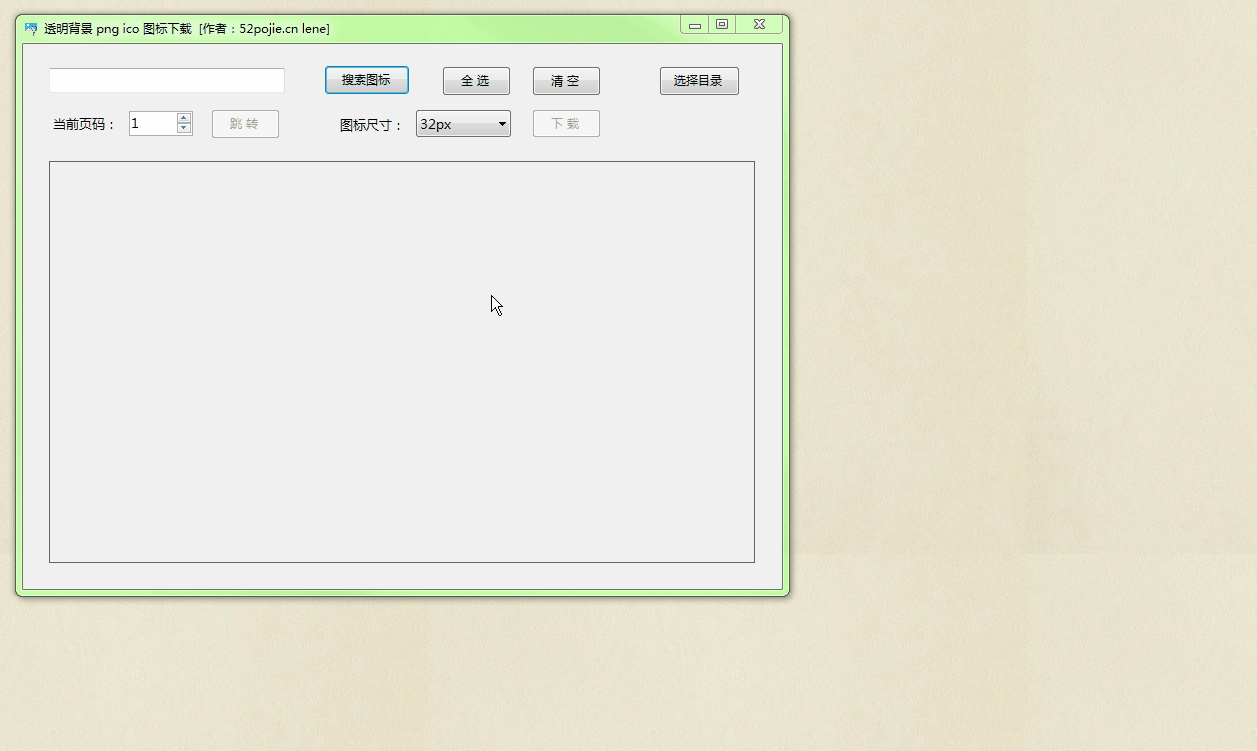1257x751 pixels.
Task: Click the window title bar text
Action: tap(187, 29)
